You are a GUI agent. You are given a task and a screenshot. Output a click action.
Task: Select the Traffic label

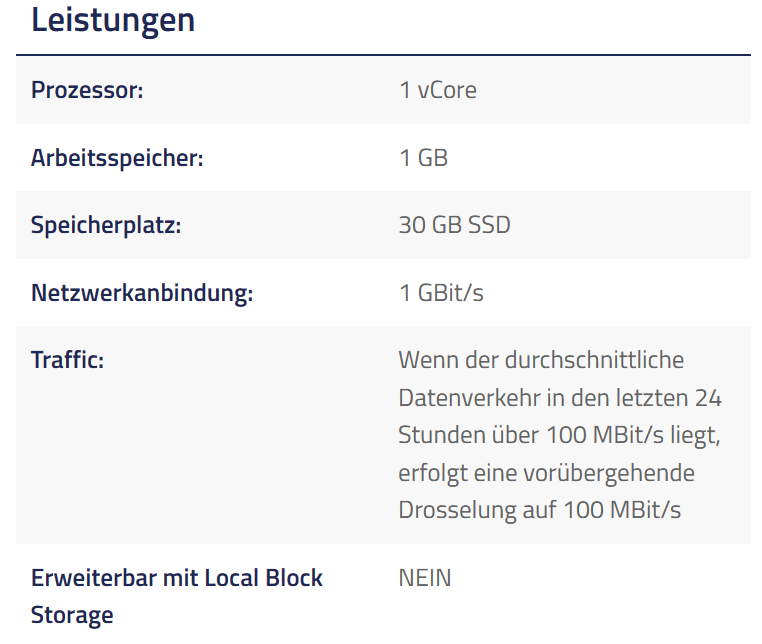pos(68,360)
